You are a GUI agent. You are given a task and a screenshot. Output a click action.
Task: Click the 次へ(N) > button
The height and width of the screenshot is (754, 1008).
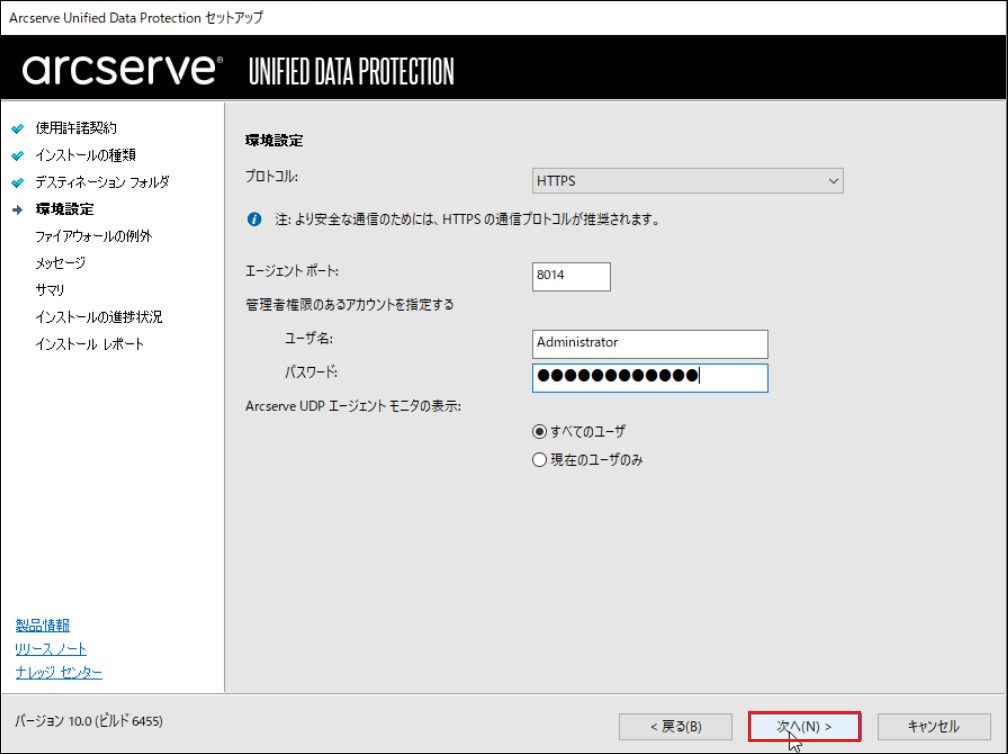coord(804,726)
